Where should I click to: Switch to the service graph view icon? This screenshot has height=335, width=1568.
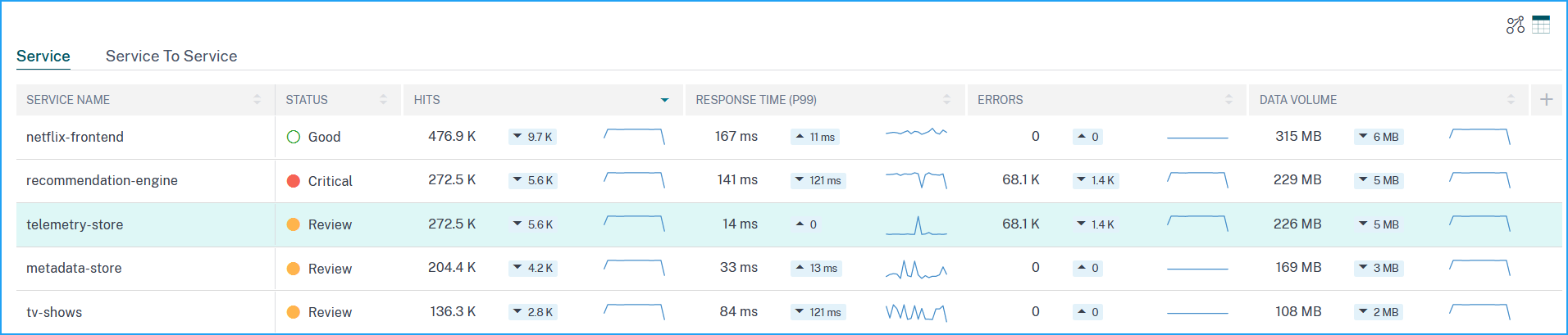click(1515, 25)
